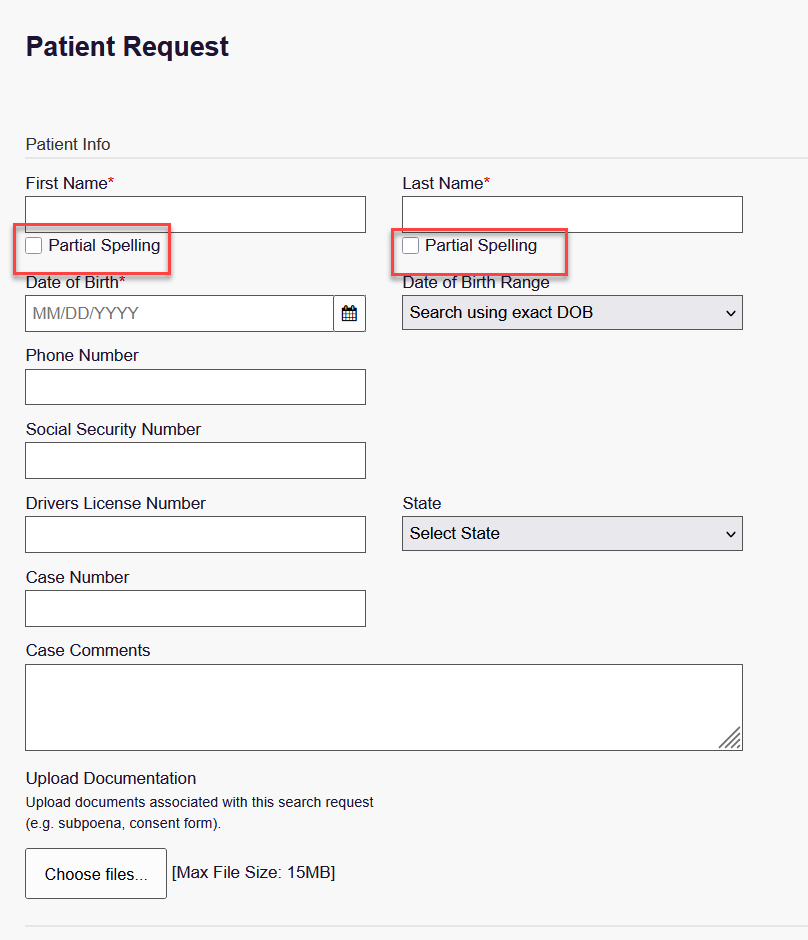Screen dimensions: 808x940
Task: Enable Partial Spelling under First Name
Action: (34, 245)
